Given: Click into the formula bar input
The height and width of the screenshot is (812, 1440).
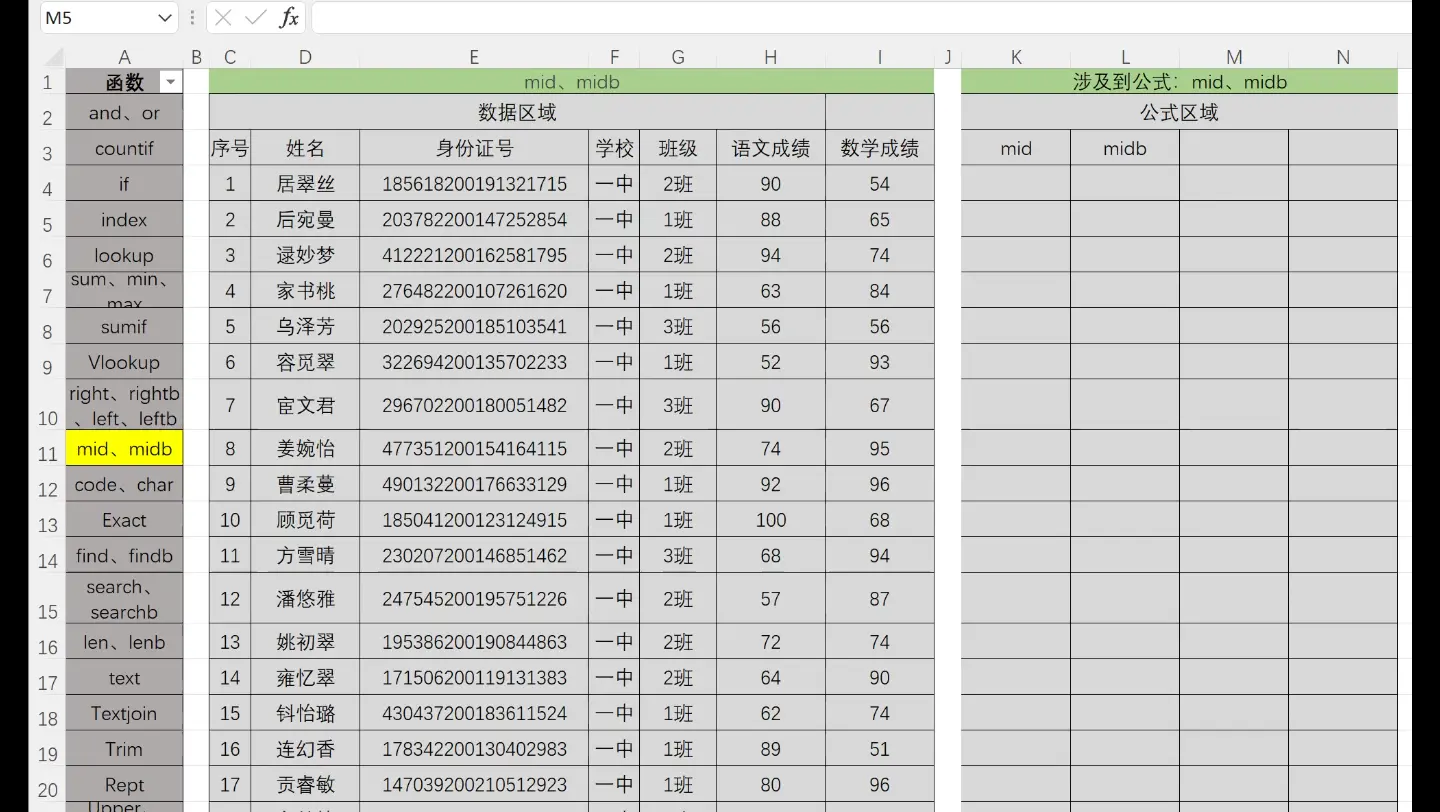Looking at the screenshot, I should click(861, 17).
